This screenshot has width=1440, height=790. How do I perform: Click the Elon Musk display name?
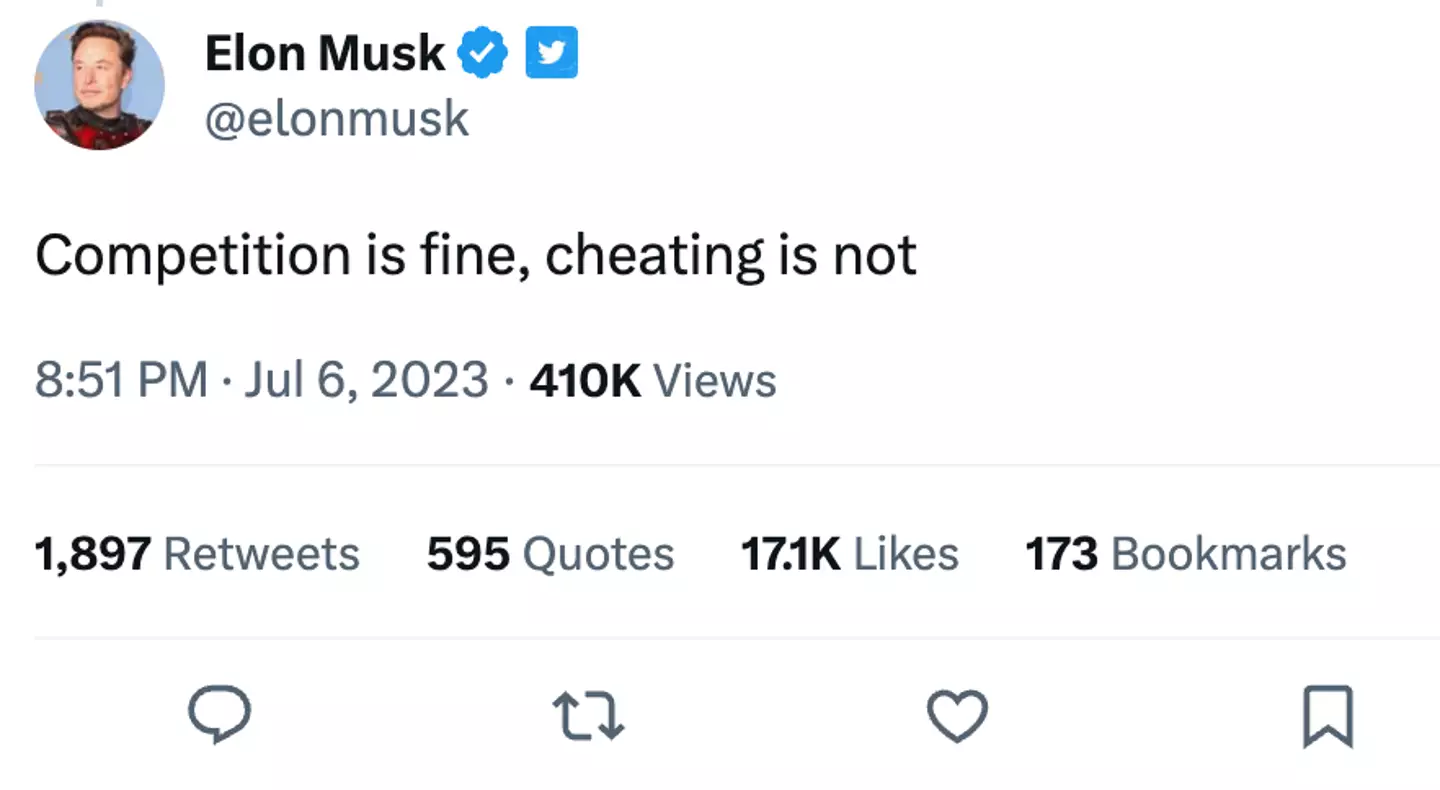pyautogui.click(x=323, y=52)
